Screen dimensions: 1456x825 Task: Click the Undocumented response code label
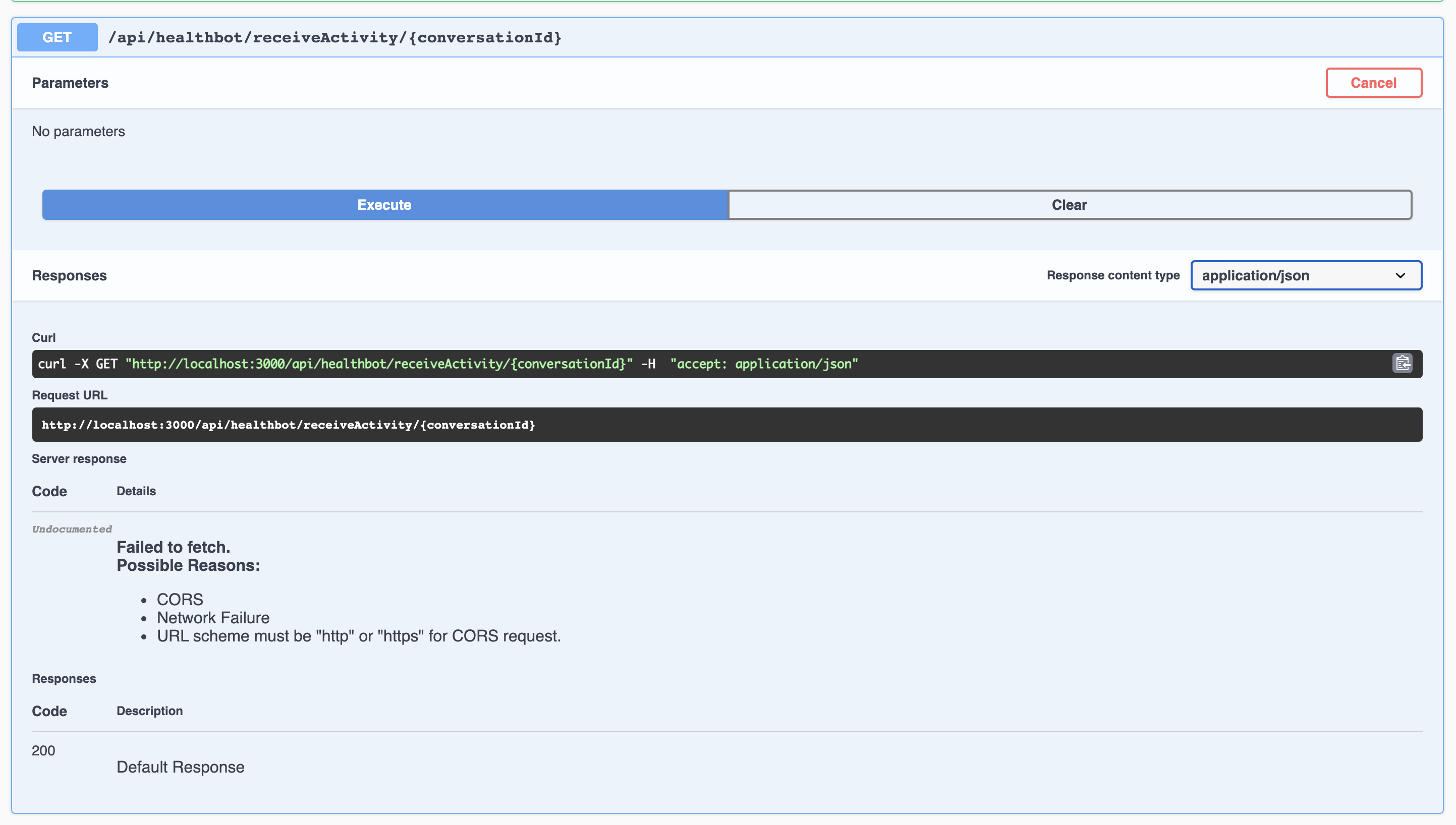(72, 528)
